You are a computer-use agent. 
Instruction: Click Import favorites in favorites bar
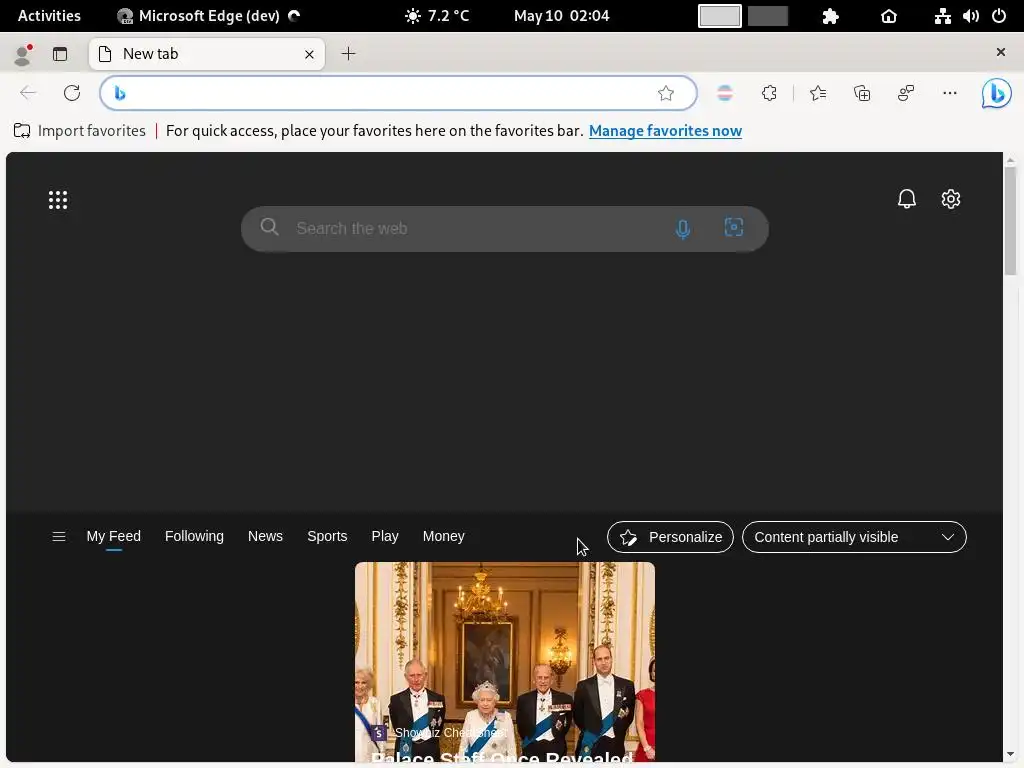pos(80,131)
